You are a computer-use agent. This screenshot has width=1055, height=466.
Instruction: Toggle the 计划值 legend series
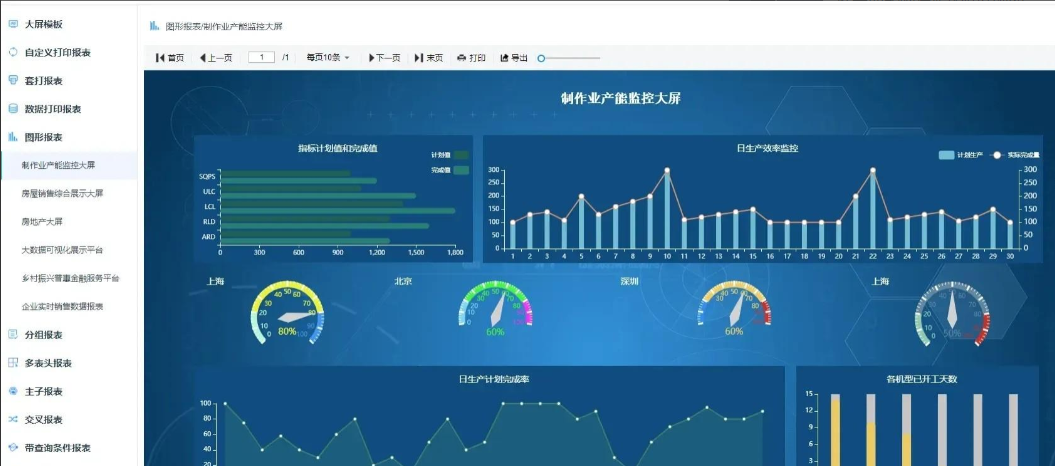(450, 155)
